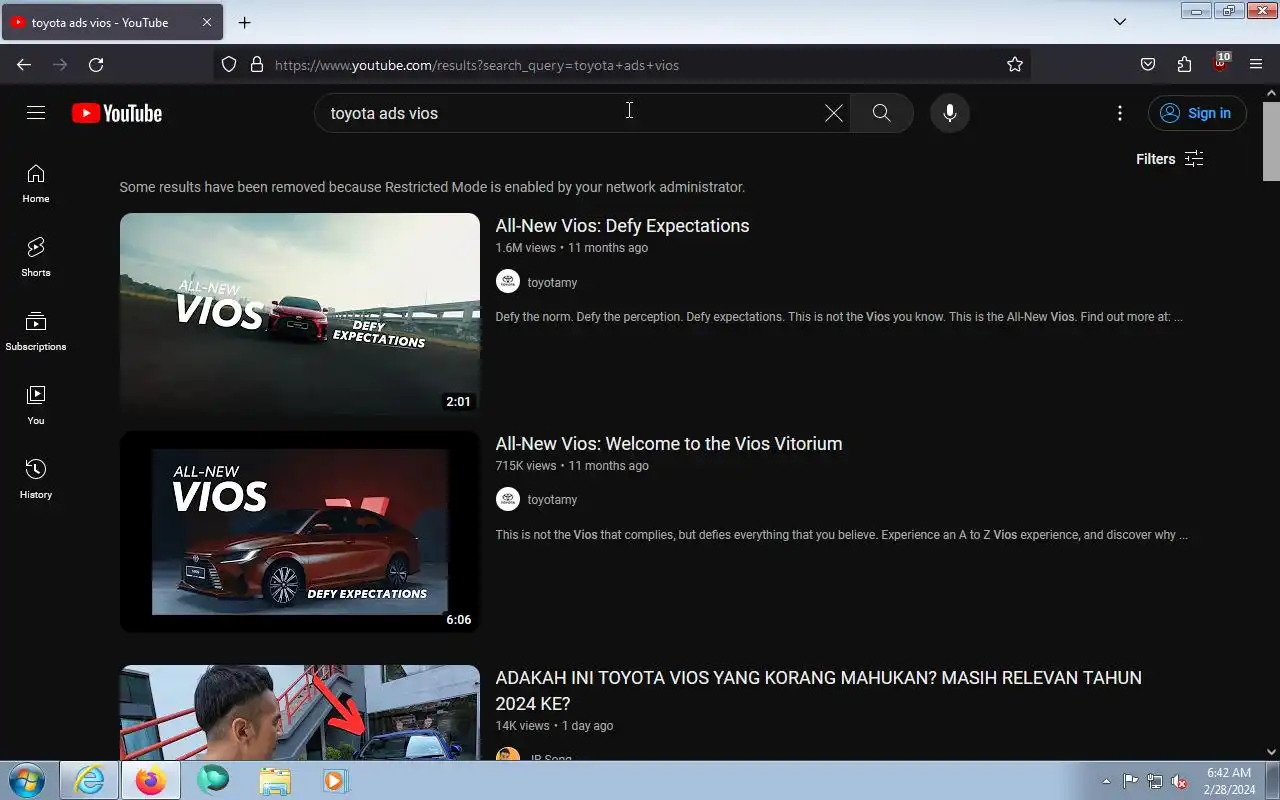Open History from the sidebar
Viewport: 1280px width, 800px height.
point(36,479)
